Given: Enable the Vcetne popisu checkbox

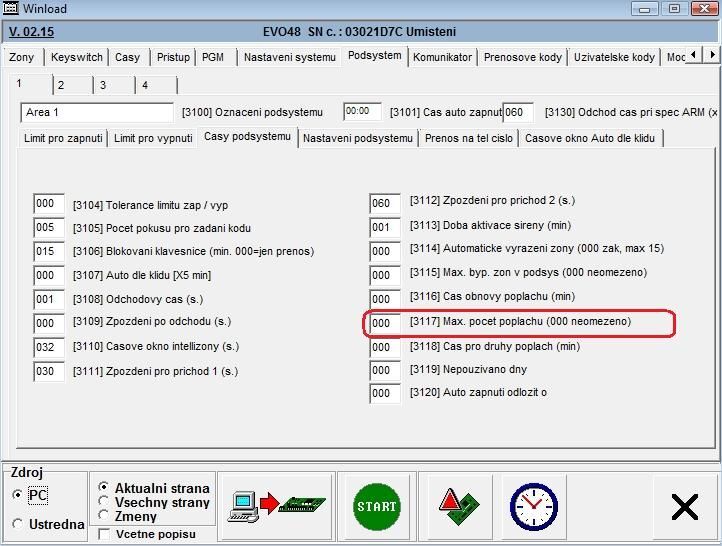Looking at the screenshot, I should (x=104, y=534).
